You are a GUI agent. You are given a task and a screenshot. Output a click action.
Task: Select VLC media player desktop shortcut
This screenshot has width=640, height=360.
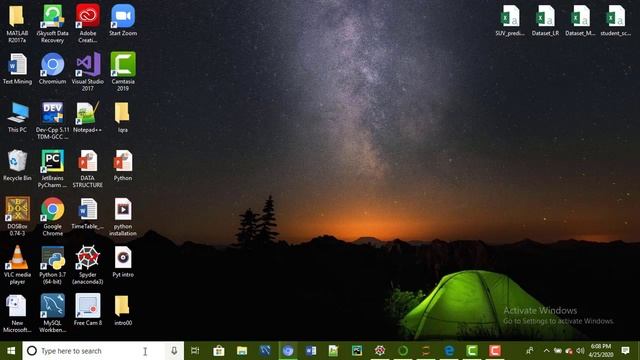pyautogui.click(x=17, y=258)
